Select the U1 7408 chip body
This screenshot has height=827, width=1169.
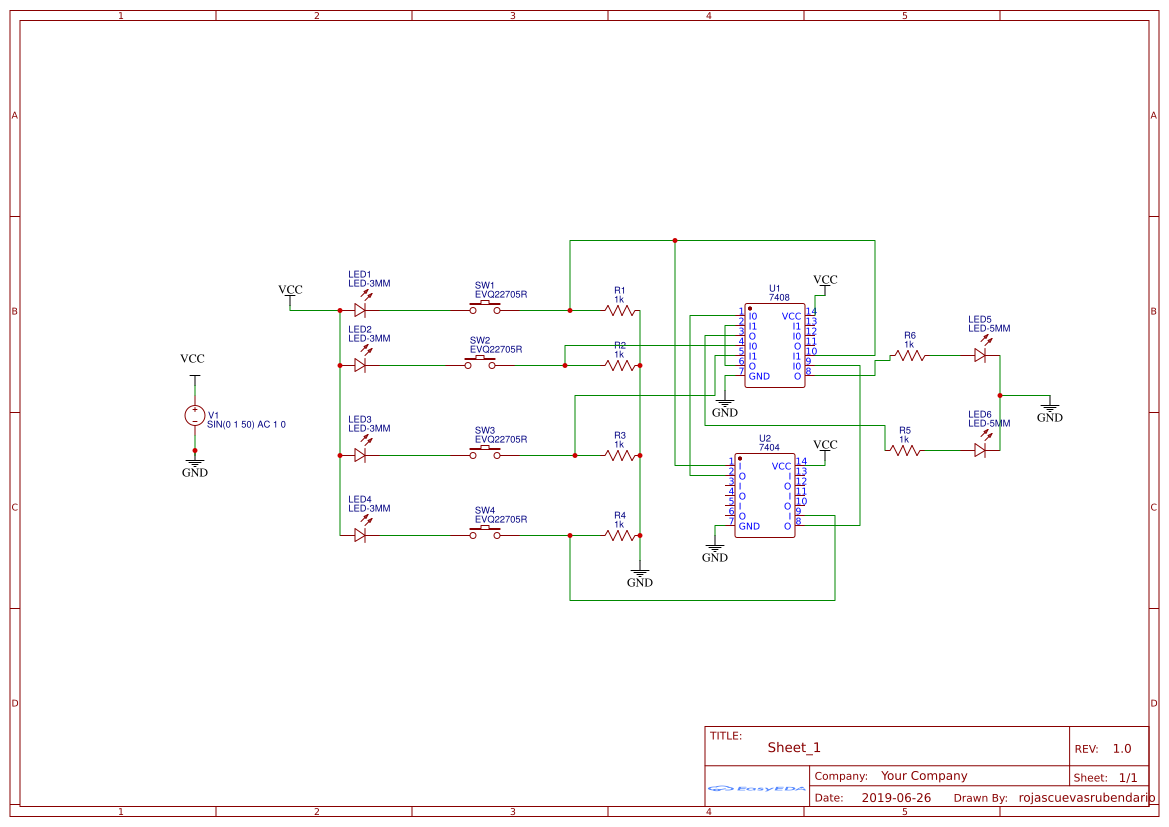[775, 345]
